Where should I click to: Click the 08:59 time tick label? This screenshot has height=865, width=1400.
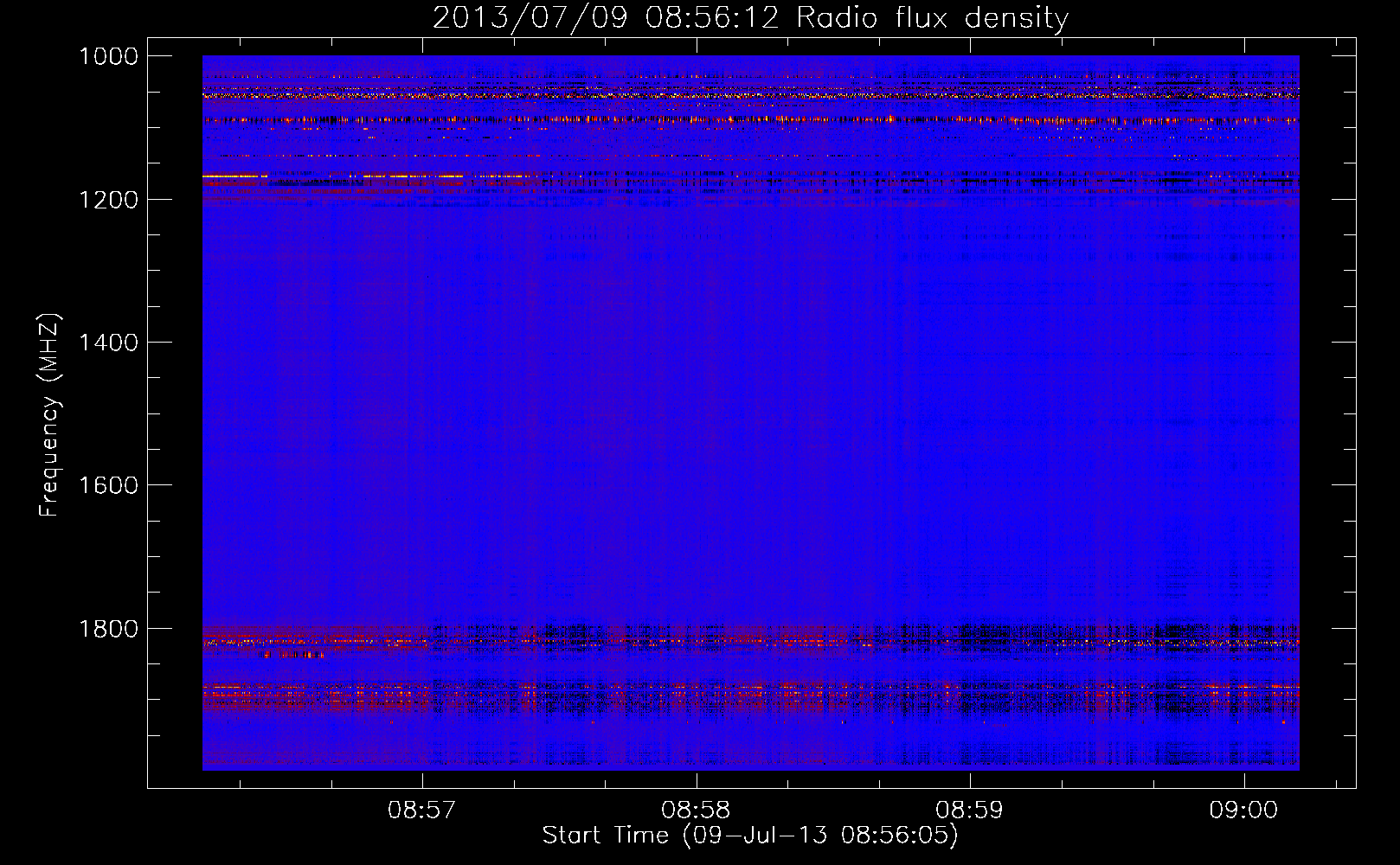coord(969,810)
